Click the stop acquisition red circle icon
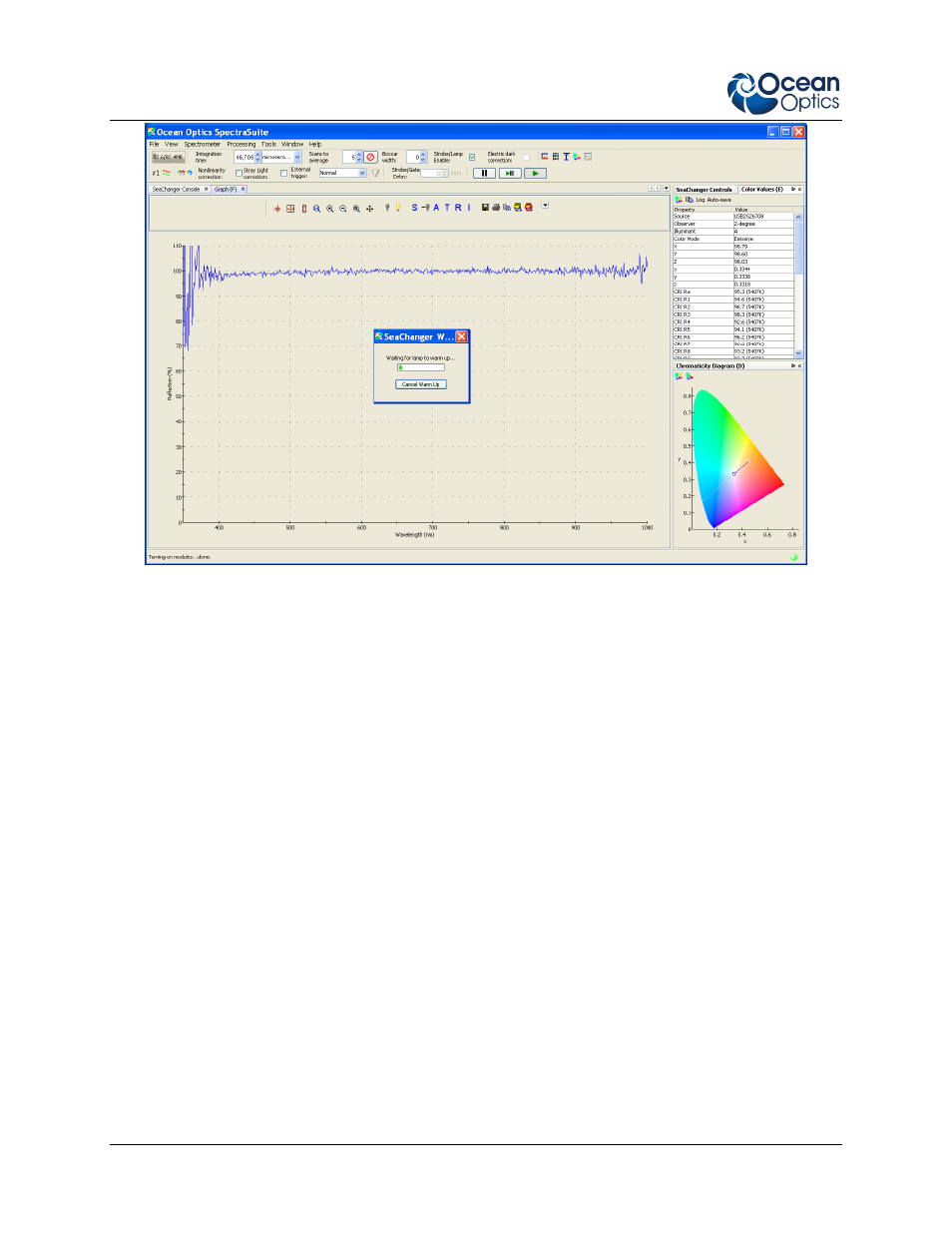 [x=370, y=157]
